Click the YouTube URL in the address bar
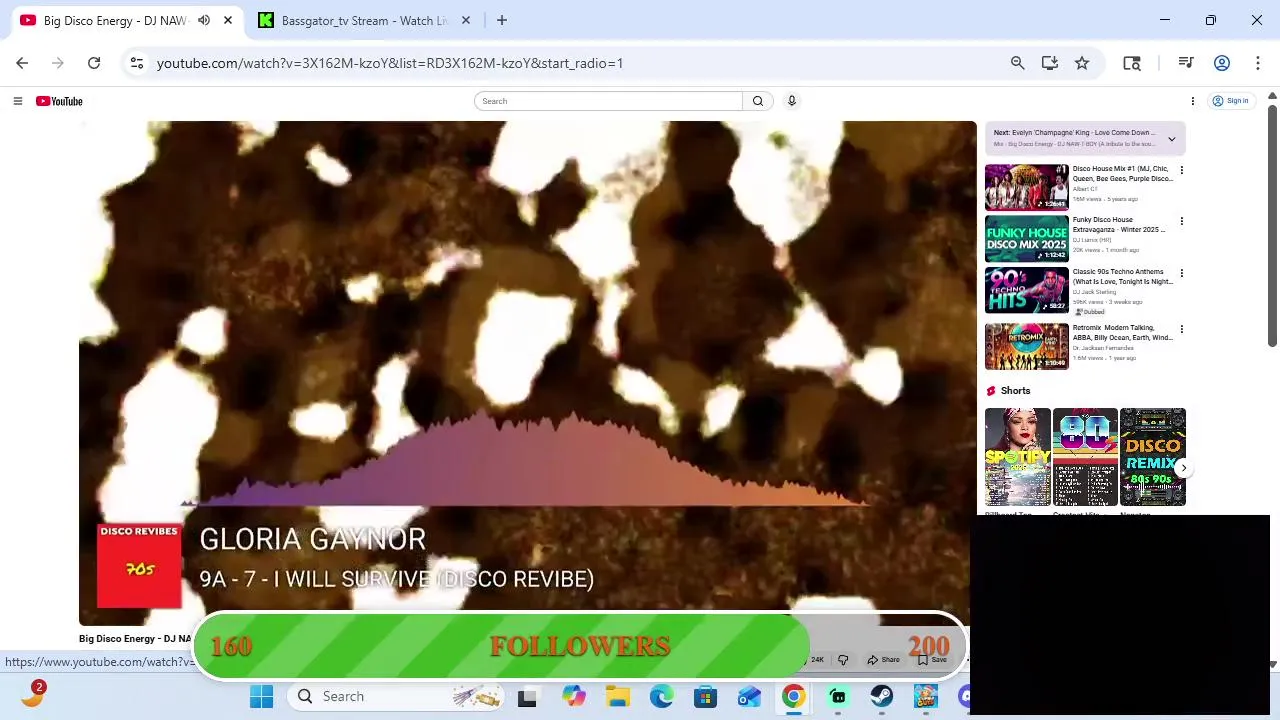This screenshot has width=1280, height=720. tap(390, 63)
